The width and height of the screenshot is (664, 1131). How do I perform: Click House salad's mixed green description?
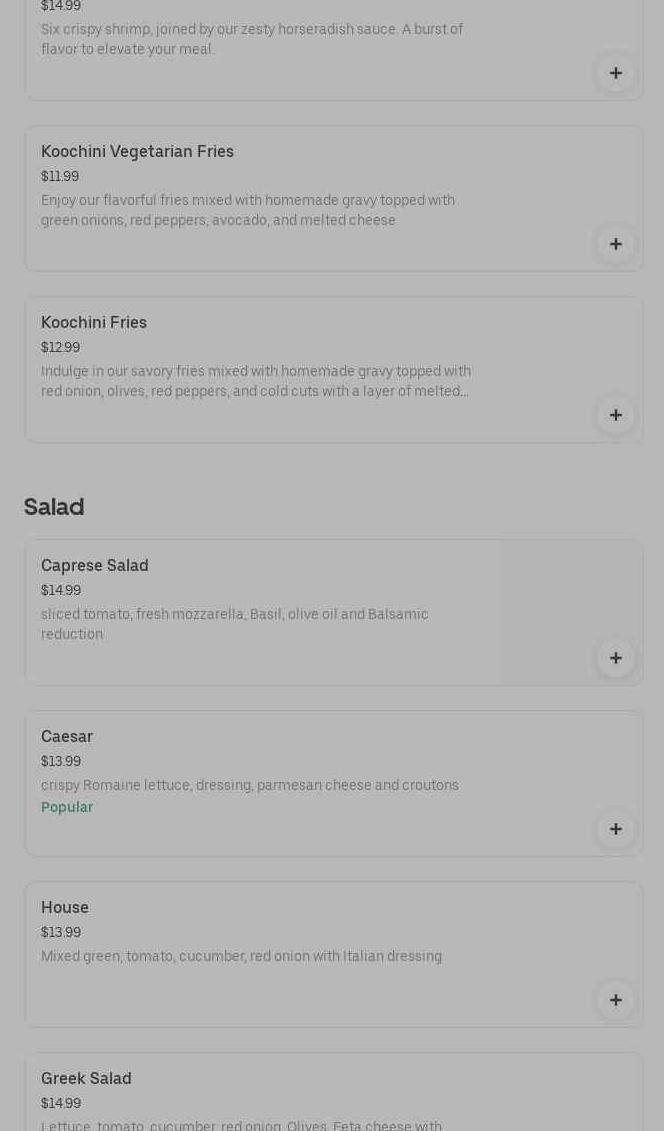click(241, 957)
